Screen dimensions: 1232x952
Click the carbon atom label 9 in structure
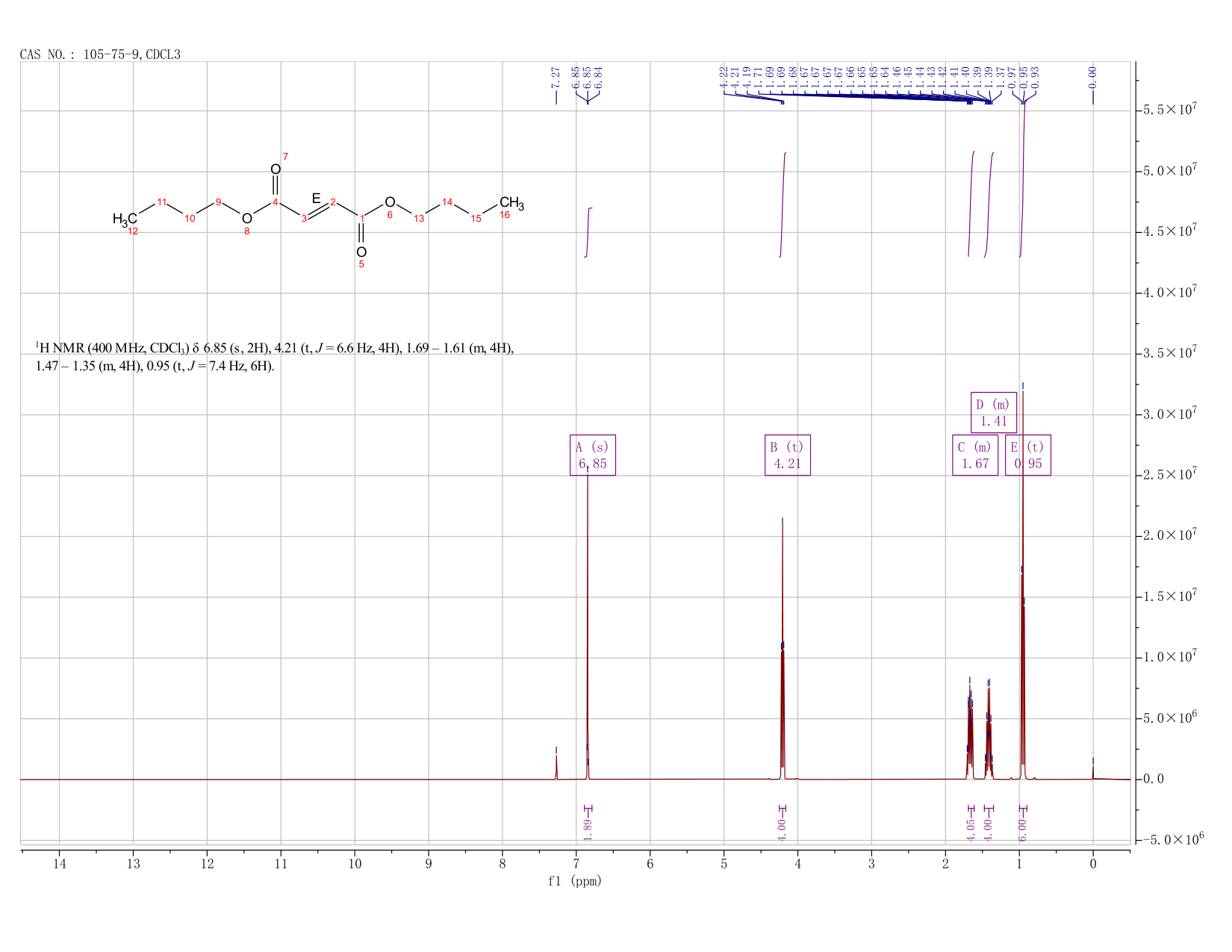218,202
